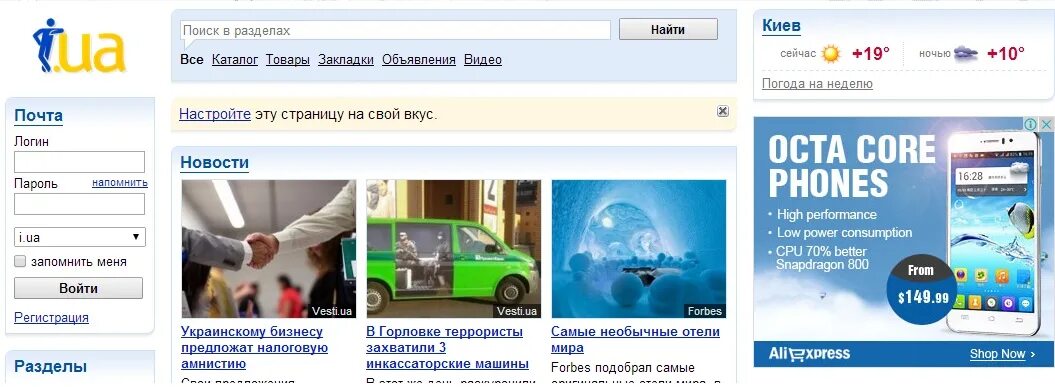Tick the 'запомнить меня' checkbox
The width and height of the screenshot is (1055, 387).
pyautogui.click(x=20, y=261)
